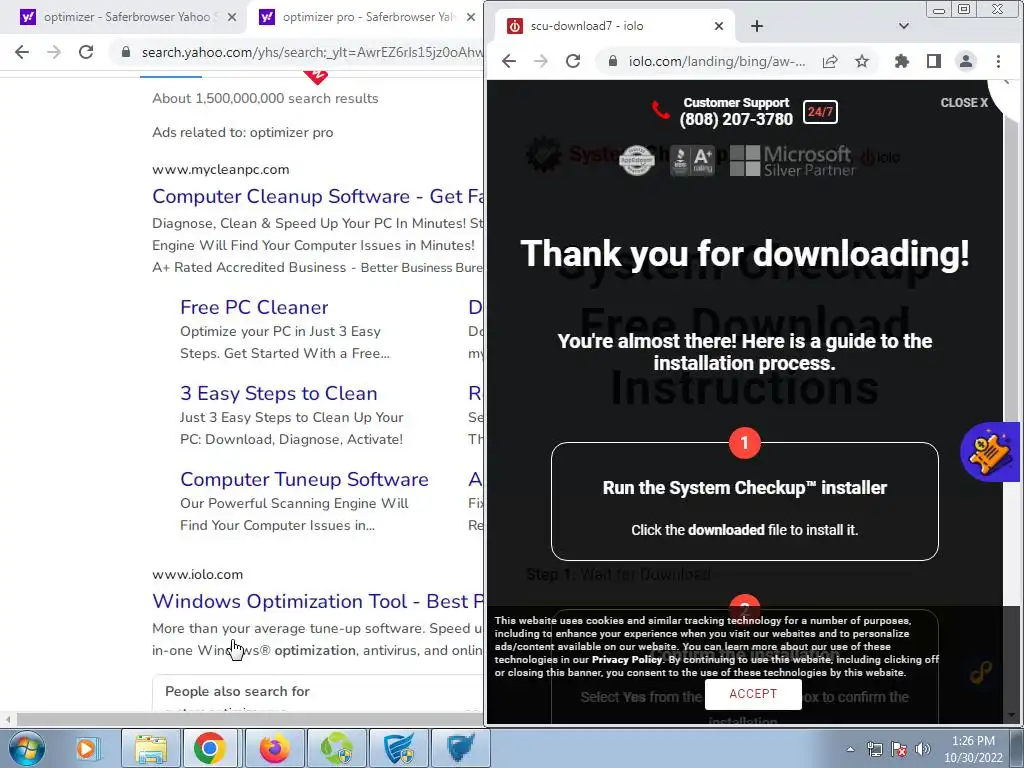Expand the tab search dropdown arrow
This screenshot has height=768, width=1024.
coord(904,26)
